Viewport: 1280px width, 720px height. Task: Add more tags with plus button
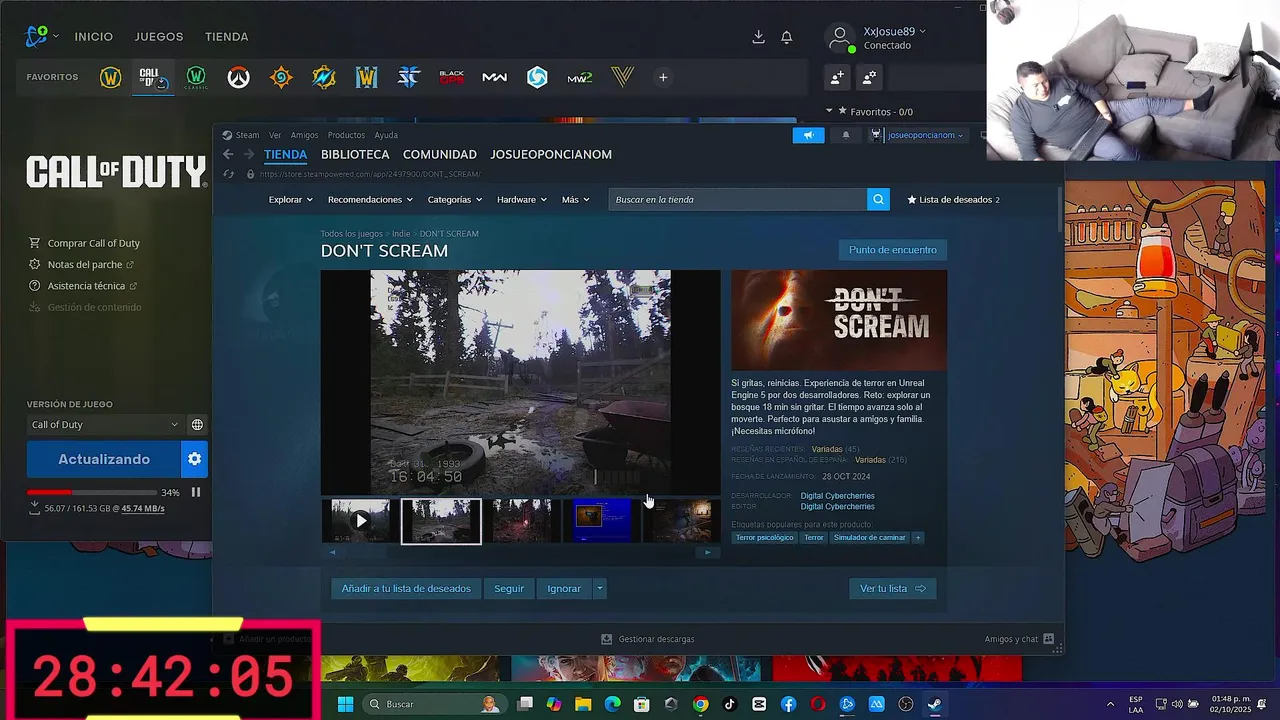[x=917, y=537]
